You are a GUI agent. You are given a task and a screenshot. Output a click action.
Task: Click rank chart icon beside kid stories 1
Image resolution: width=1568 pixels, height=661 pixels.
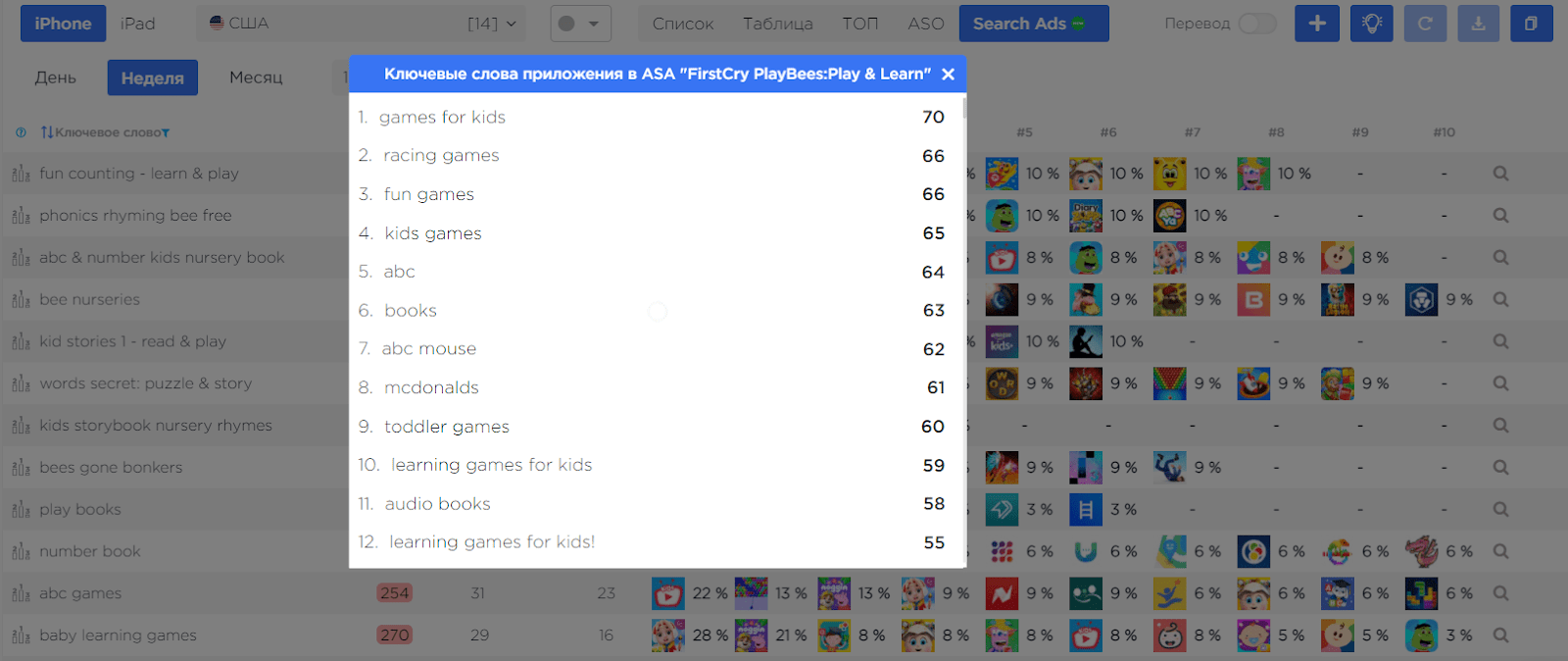pyautogui.click(x=21, y=341)
